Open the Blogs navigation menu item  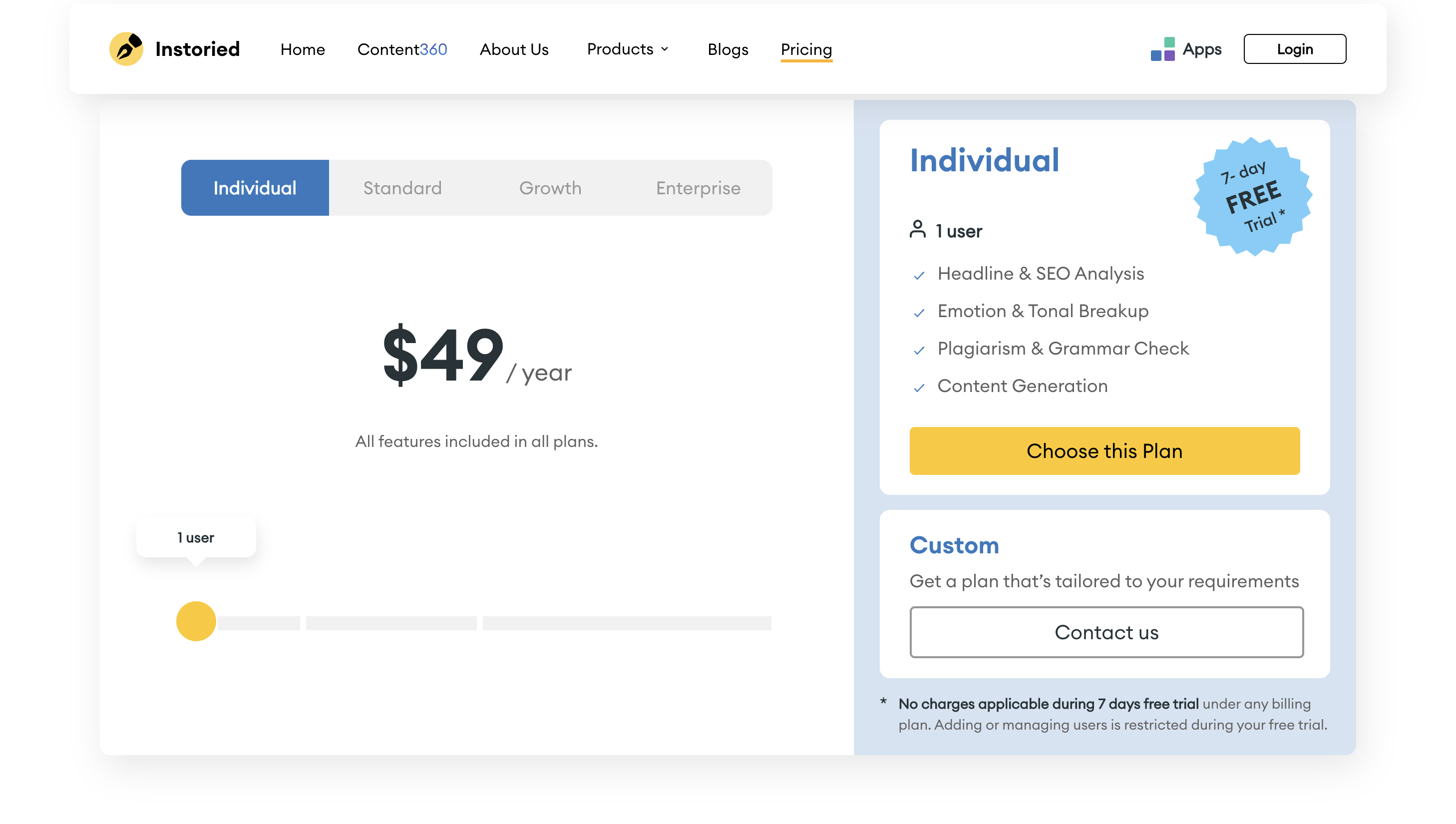[728, 49]
